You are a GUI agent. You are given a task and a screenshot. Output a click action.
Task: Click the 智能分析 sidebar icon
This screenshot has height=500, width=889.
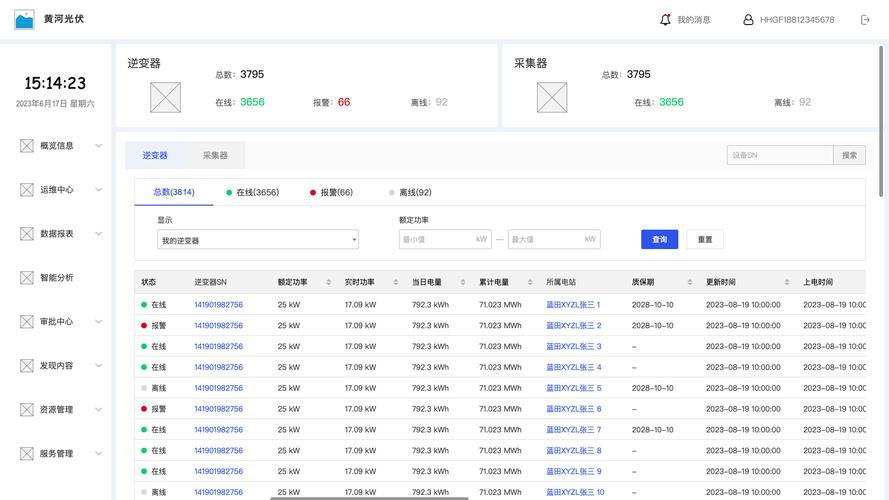(27, 278)
